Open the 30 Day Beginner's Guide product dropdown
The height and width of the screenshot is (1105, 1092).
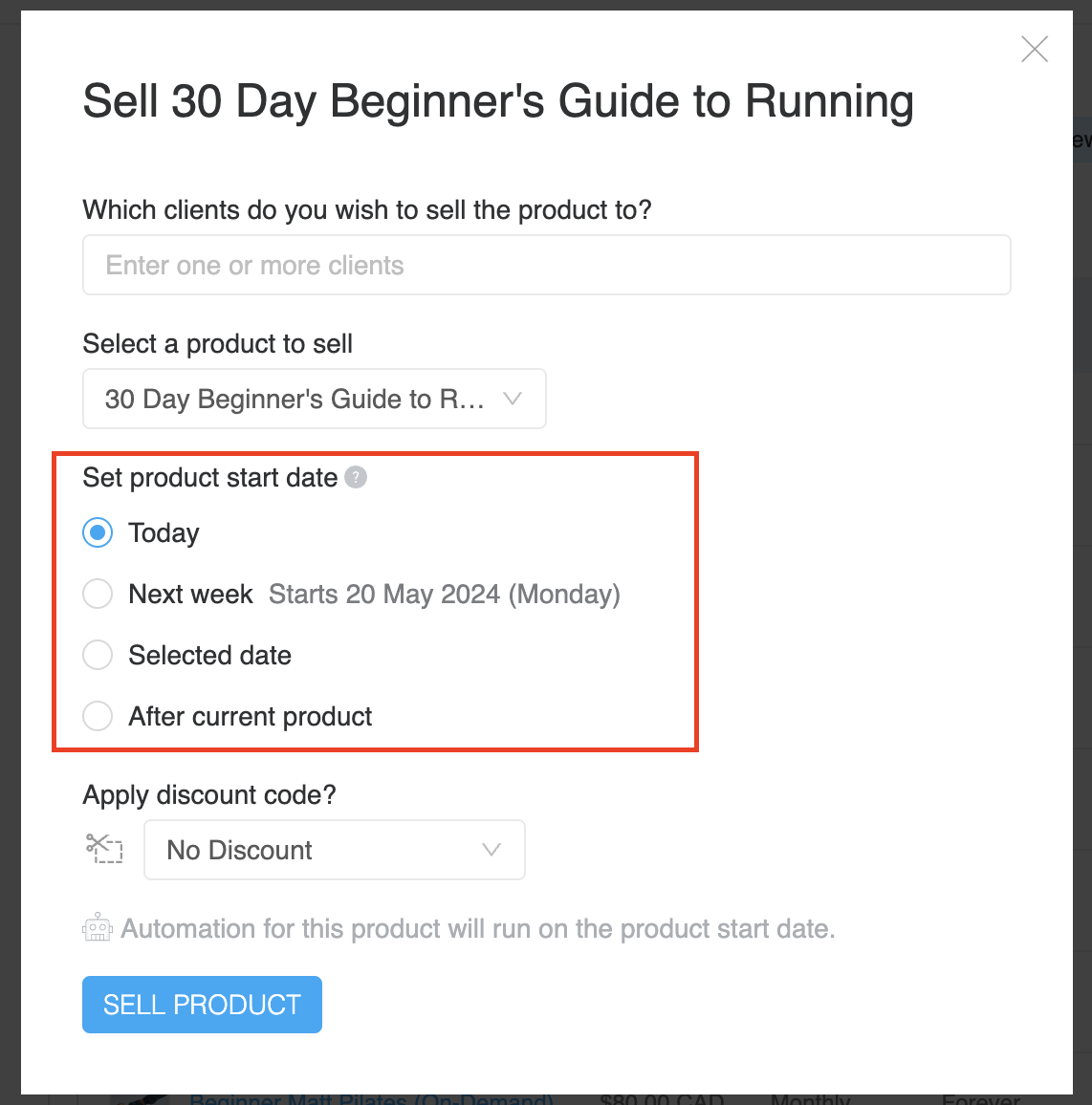click(x=314, y=399)
